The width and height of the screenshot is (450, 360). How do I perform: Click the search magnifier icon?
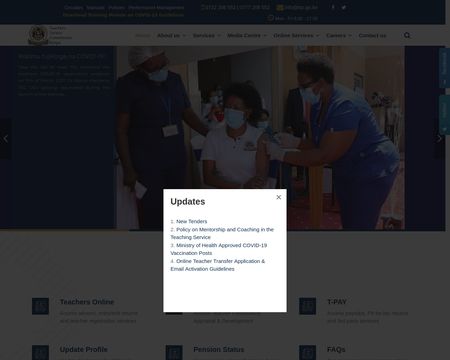coord(407,35)
